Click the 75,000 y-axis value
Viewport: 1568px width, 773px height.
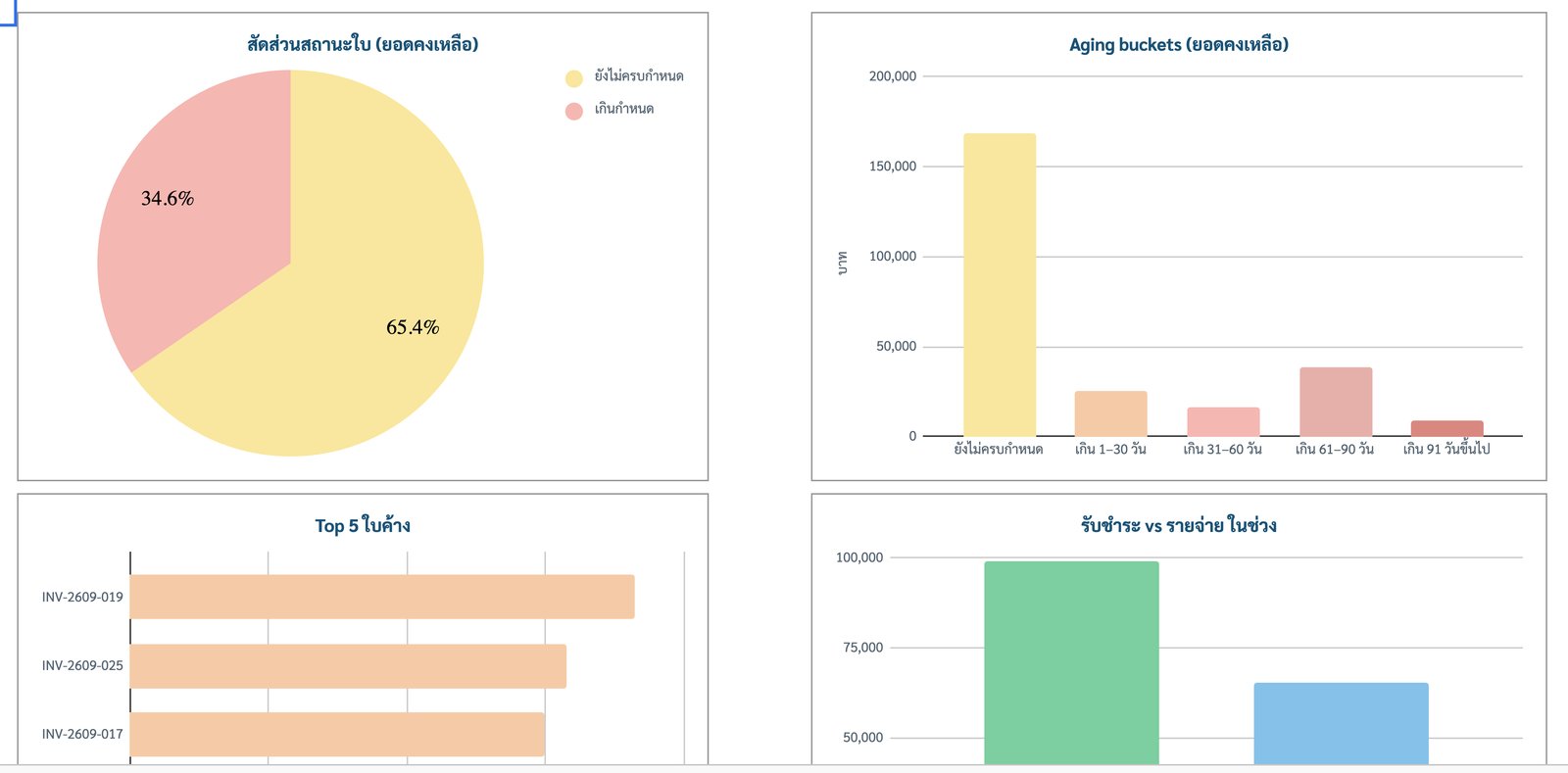coord(863,648)
